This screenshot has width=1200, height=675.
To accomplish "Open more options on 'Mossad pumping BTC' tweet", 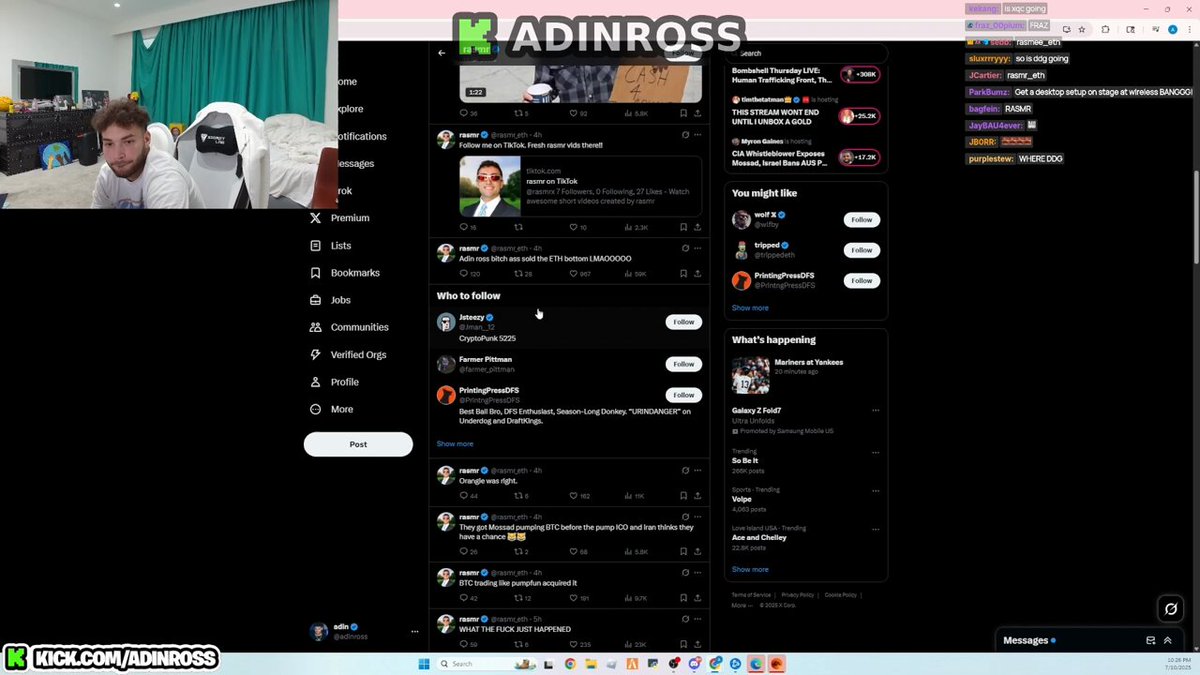I will coord(697,517).
